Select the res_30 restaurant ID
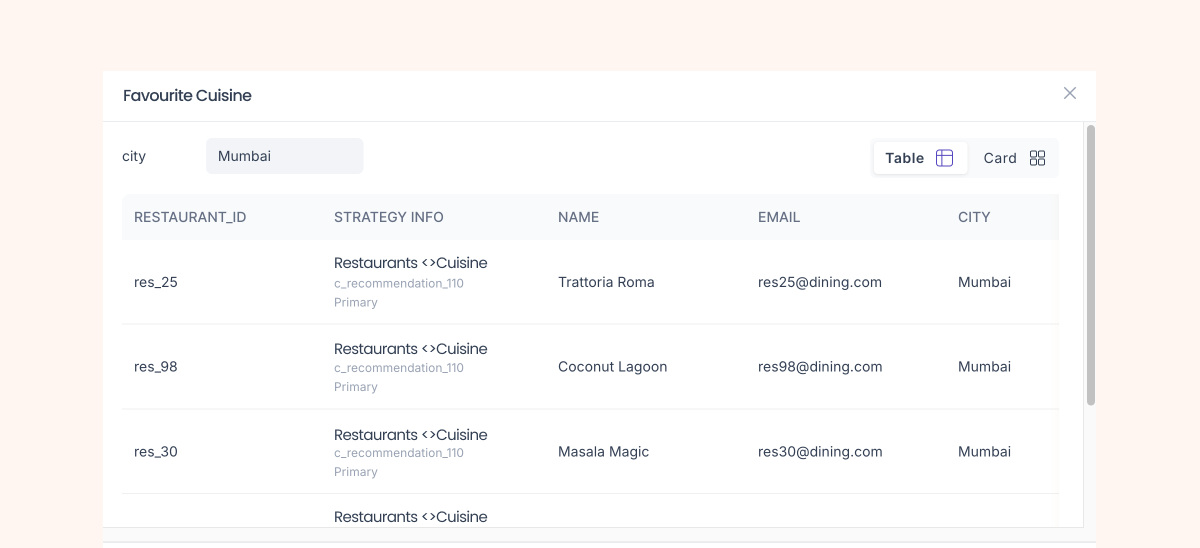 tap(156, 452)
